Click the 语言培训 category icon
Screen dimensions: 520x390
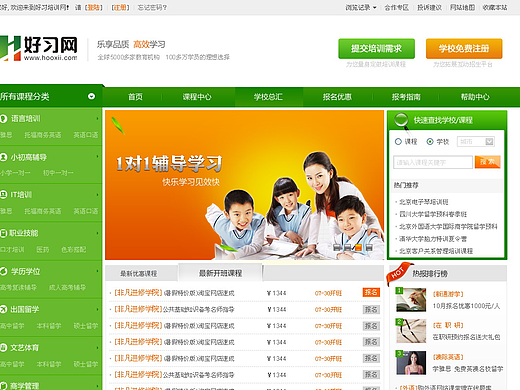(3, 119)
